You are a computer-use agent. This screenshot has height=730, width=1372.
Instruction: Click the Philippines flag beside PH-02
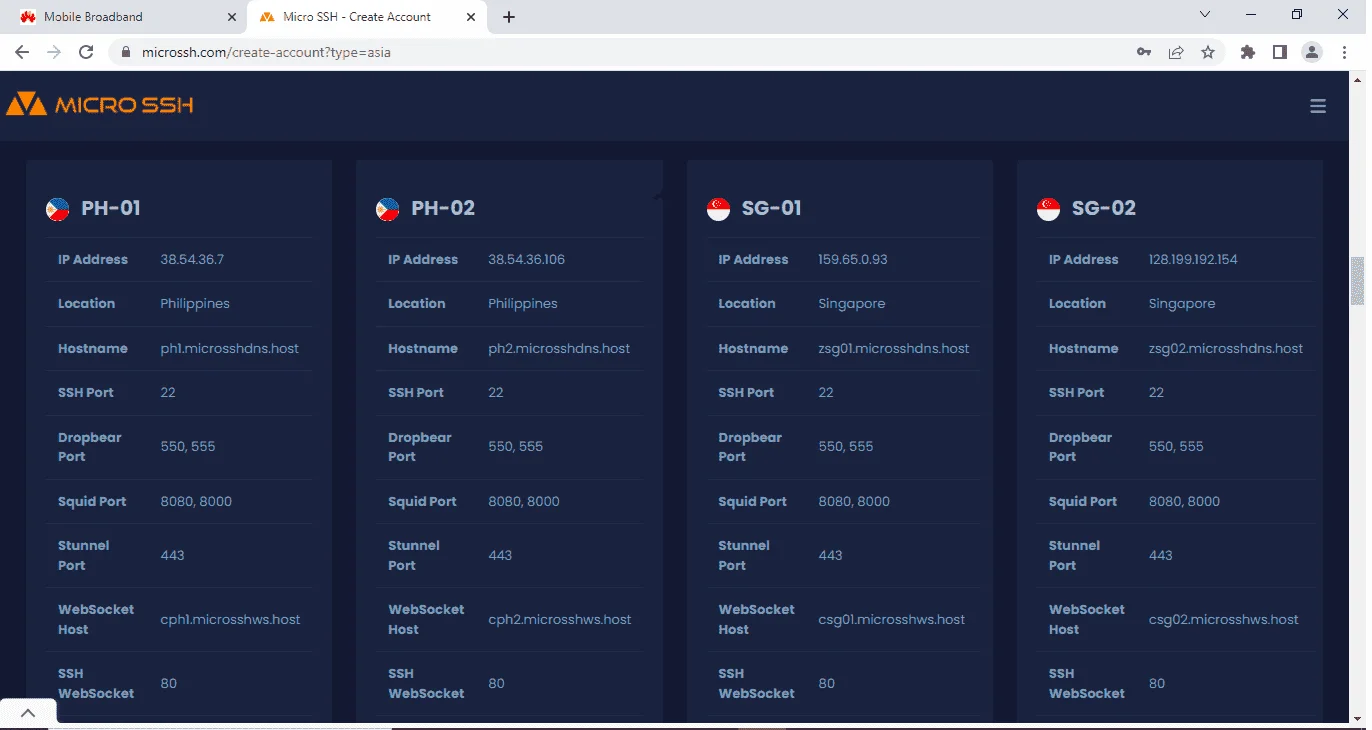coord(388,209)
